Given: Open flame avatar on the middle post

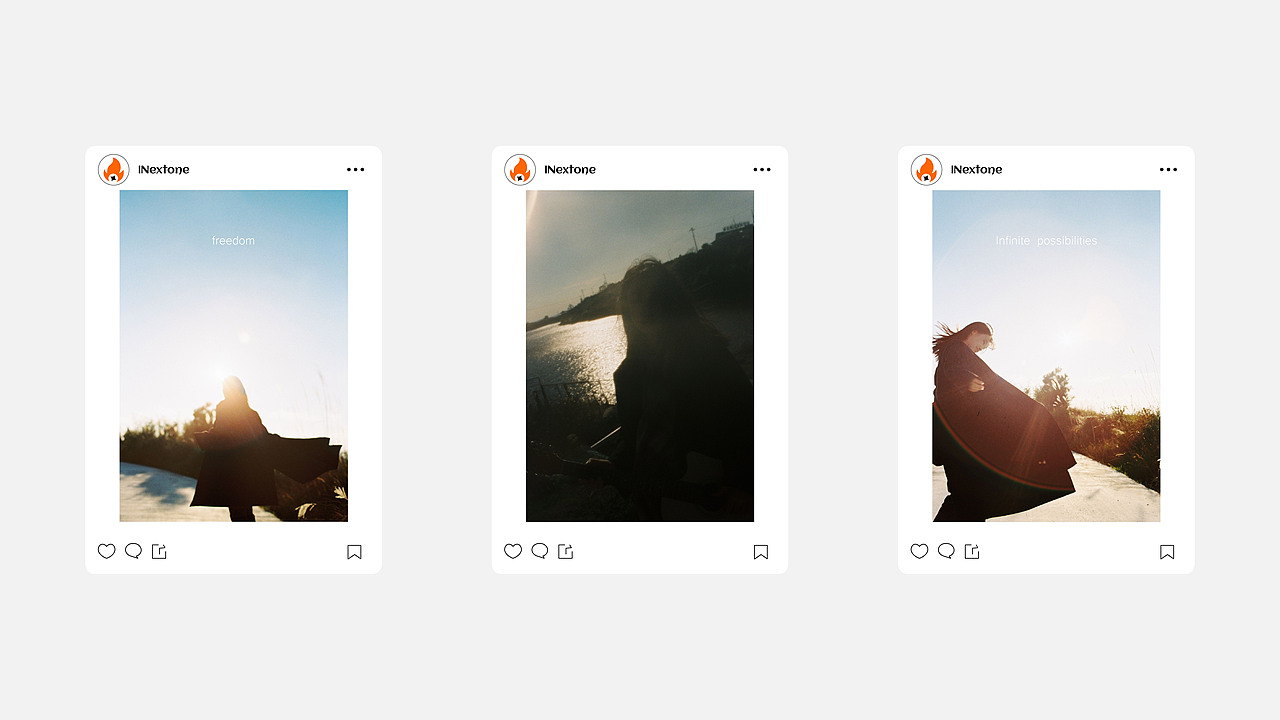Looking at the screenshot, I should [x=520, y=170].
